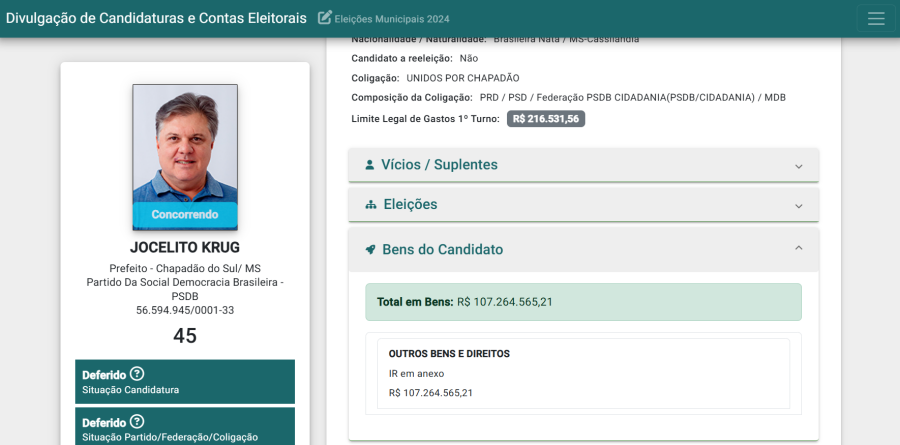Click the Bens do Candidato header title
Viewport: 900px width, 445px height.
point(443,250)
